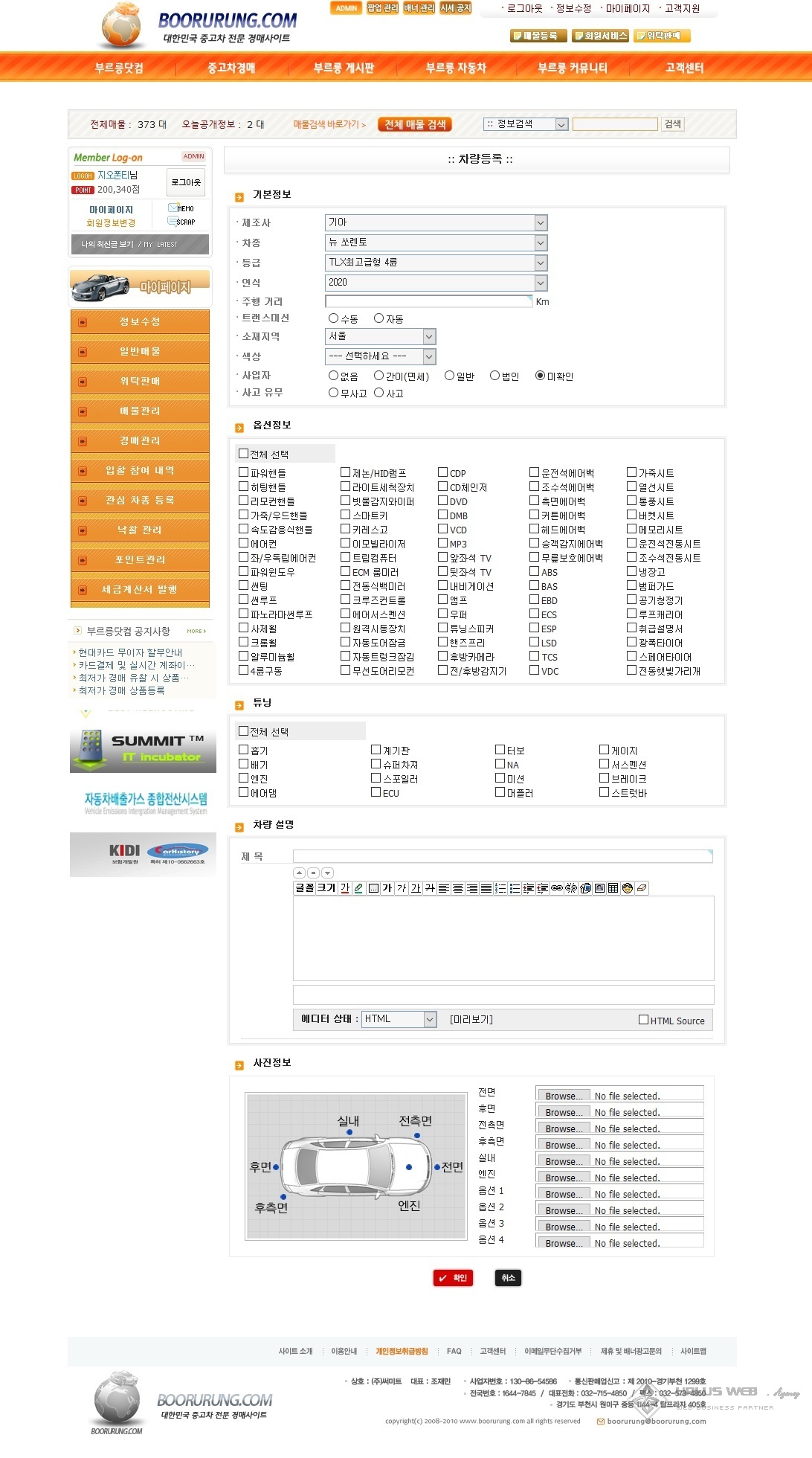Open the 연식 dropdown showing 2020
This screenshot has height=1458, width=812.
(436, 283)
